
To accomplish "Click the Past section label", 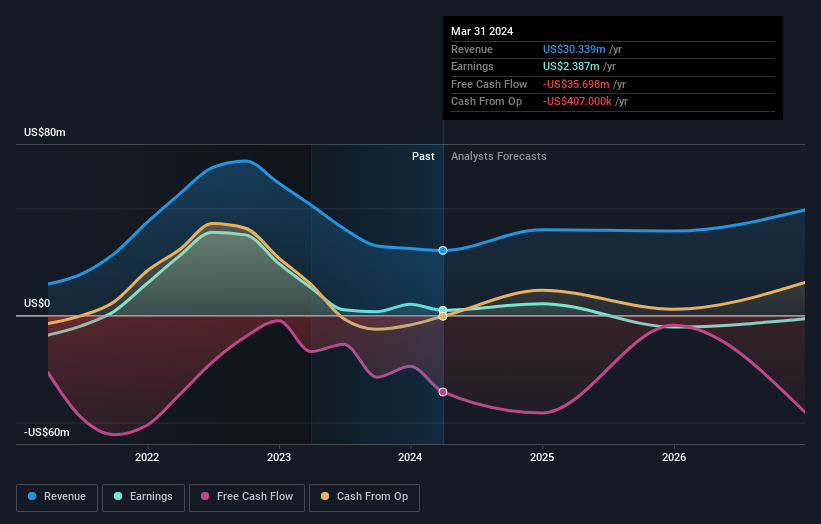I will click(423, 157).
